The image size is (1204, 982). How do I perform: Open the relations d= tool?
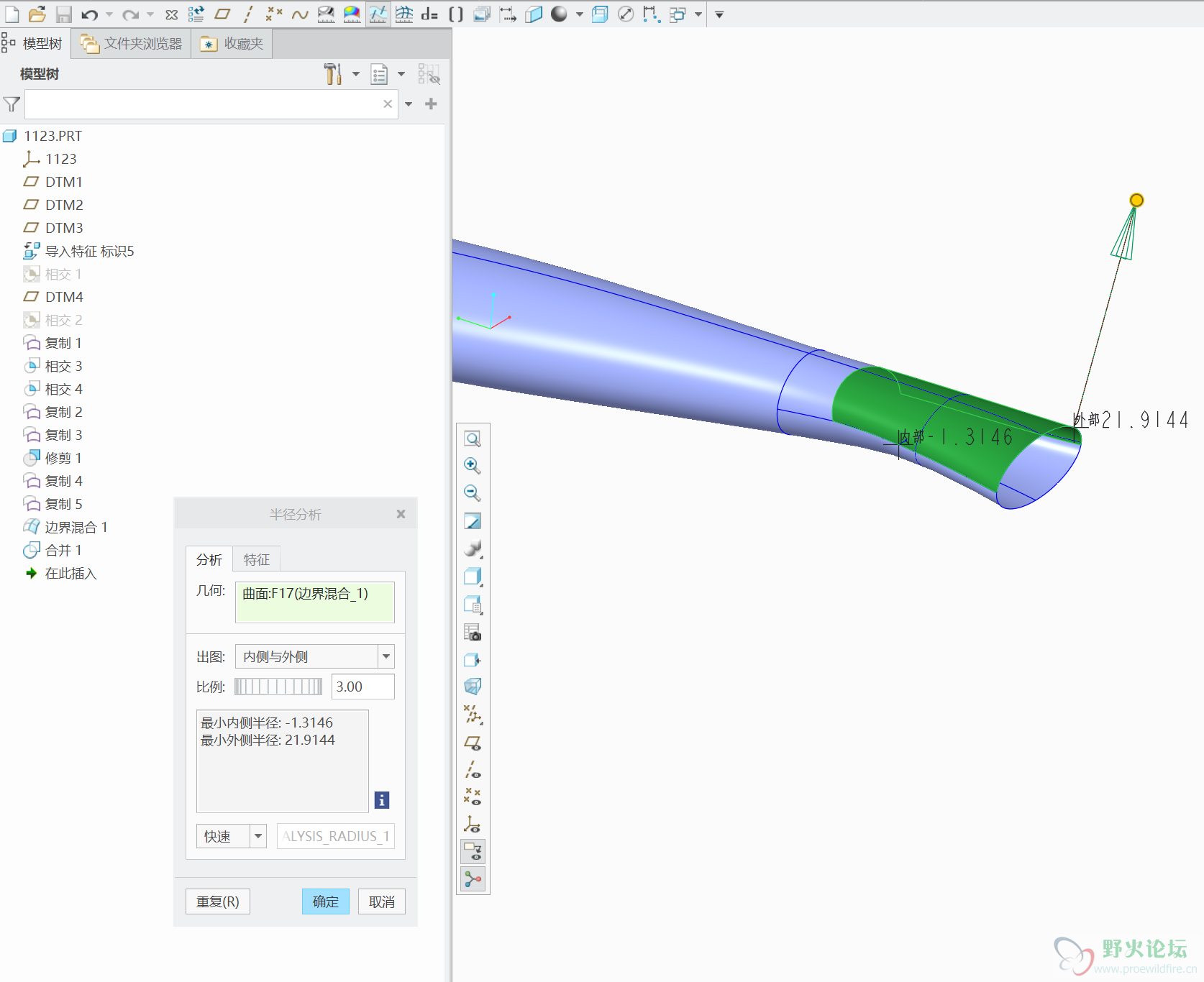pyautogui.click(x=429, y=14)
